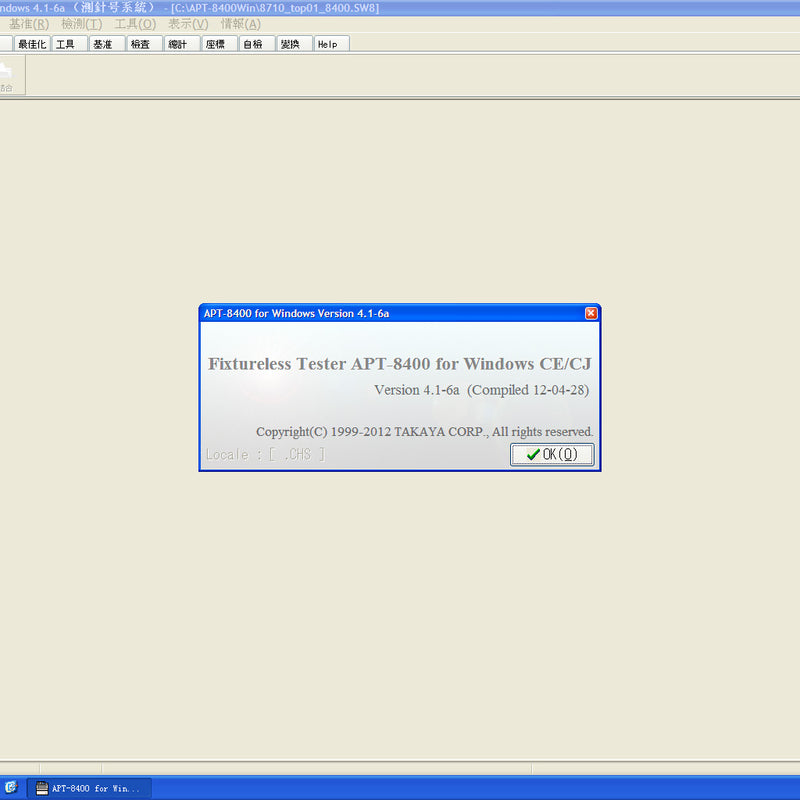800x800 pixels.
Task: Select the 基准 toolbar tab
Action: [x=107, y=44]
